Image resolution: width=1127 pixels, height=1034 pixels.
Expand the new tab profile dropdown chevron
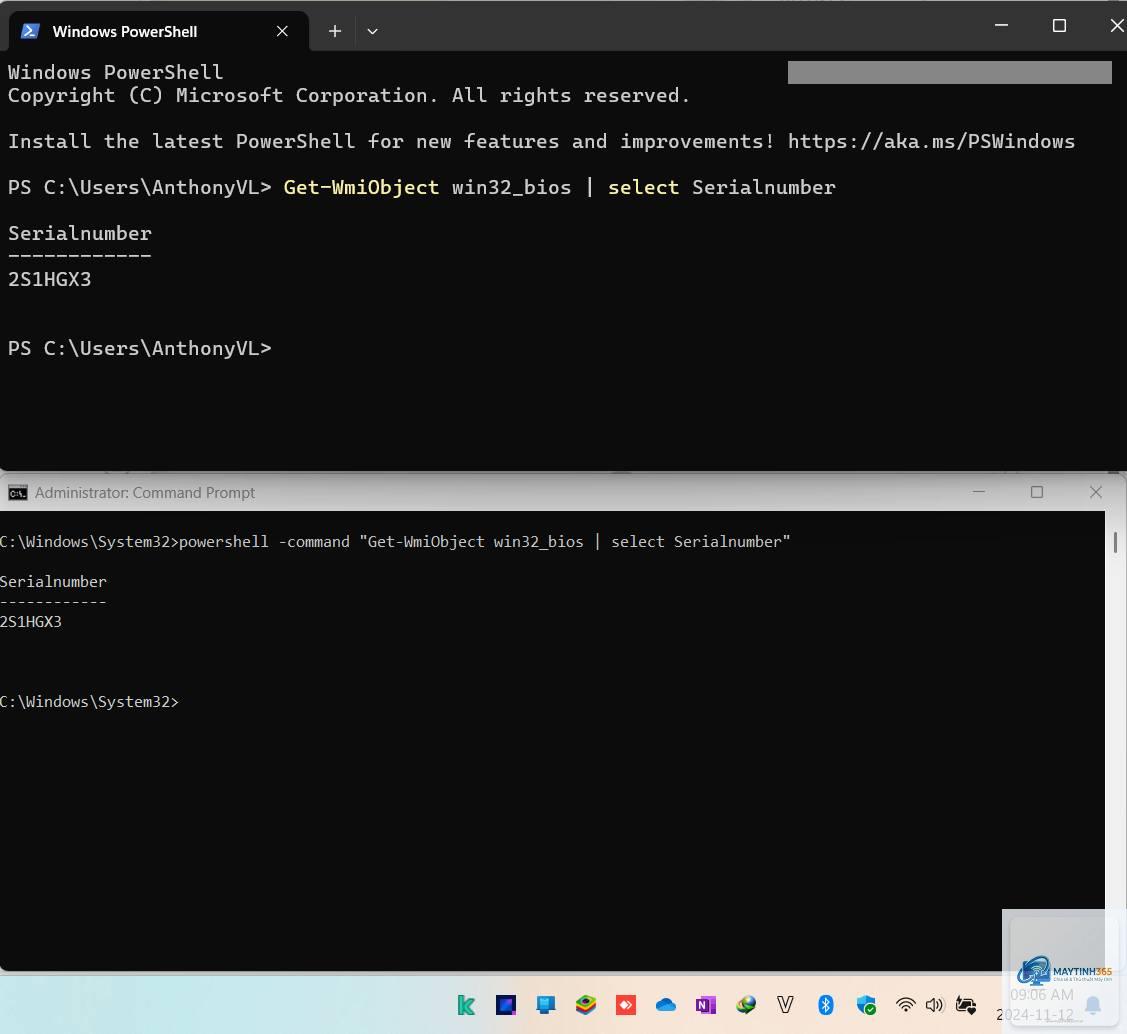tap(372, 31)
